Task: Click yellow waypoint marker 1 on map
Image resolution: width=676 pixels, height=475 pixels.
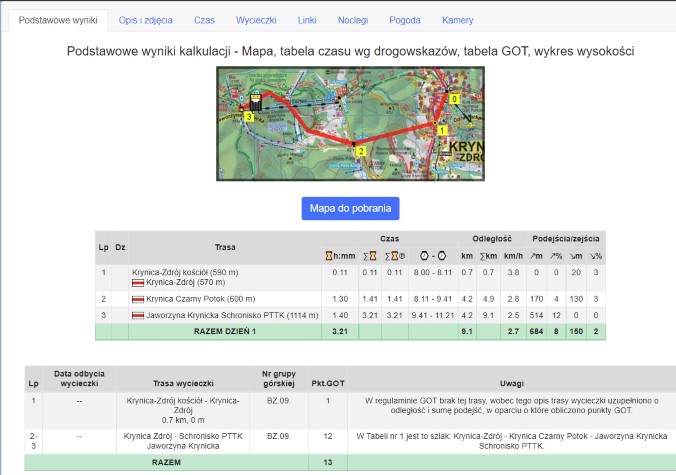Action: click(442, 130)
